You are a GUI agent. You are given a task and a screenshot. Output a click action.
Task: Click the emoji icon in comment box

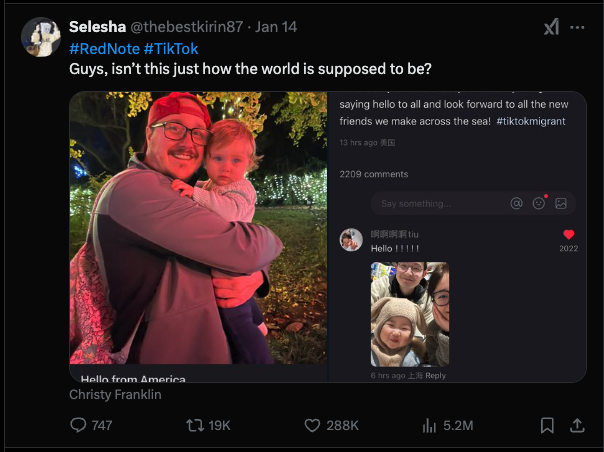(x=539, y=203)
